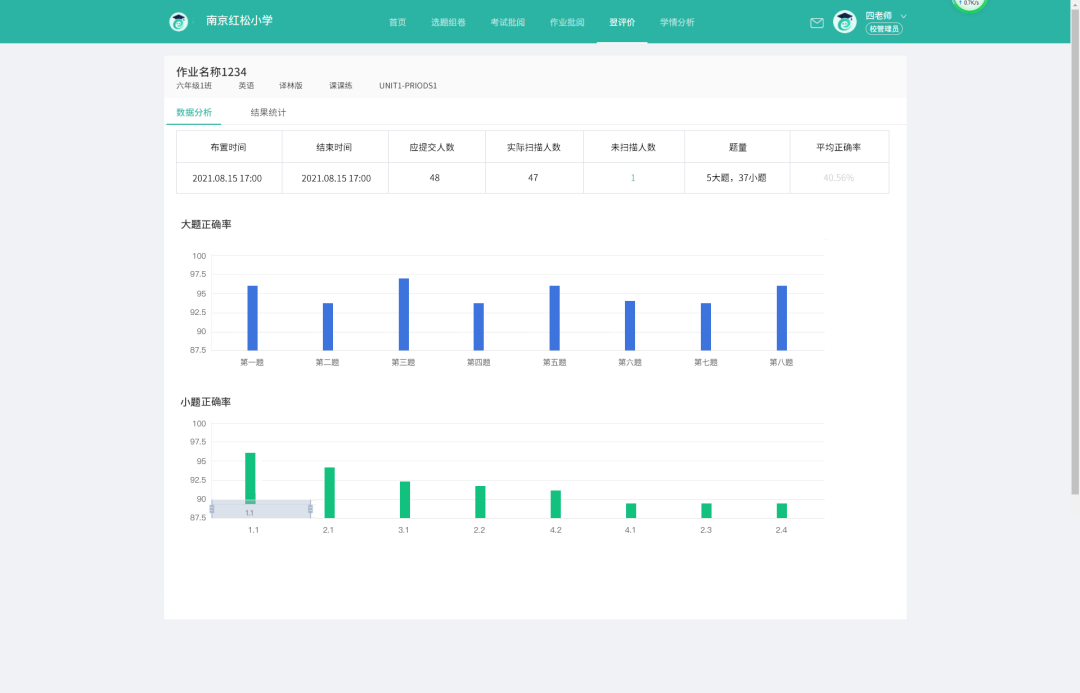Switch to 数据分析 tab
This screenshot has height=693, width=1080.
pos(194,112)
